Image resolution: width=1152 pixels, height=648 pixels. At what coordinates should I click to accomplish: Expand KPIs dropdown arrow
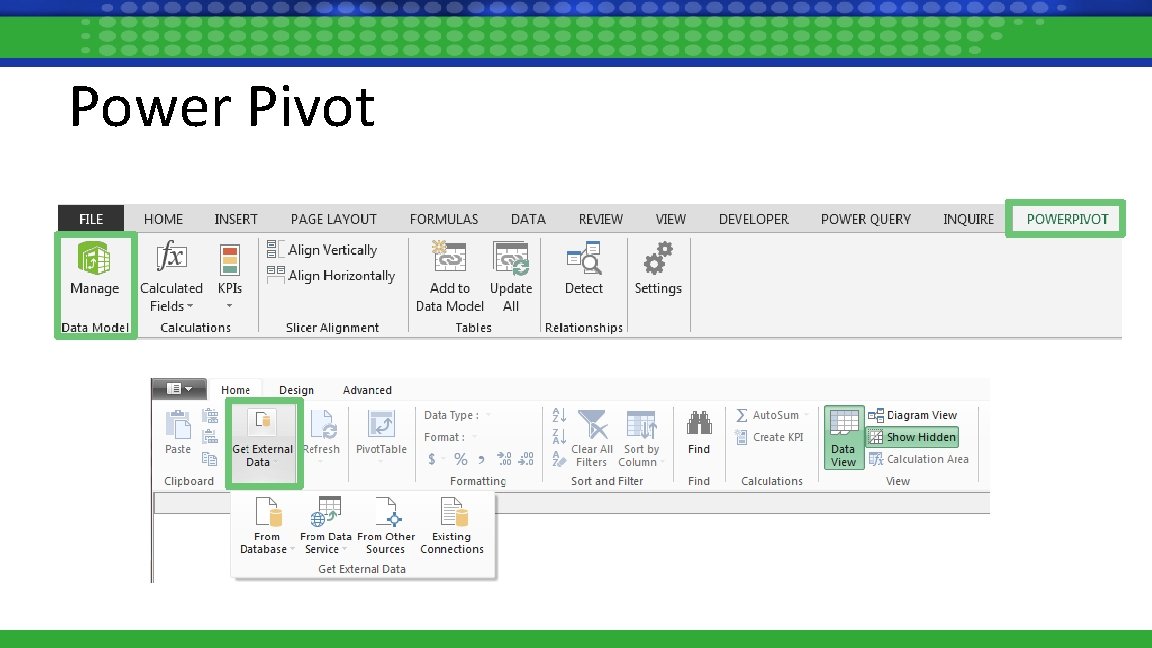230,306
